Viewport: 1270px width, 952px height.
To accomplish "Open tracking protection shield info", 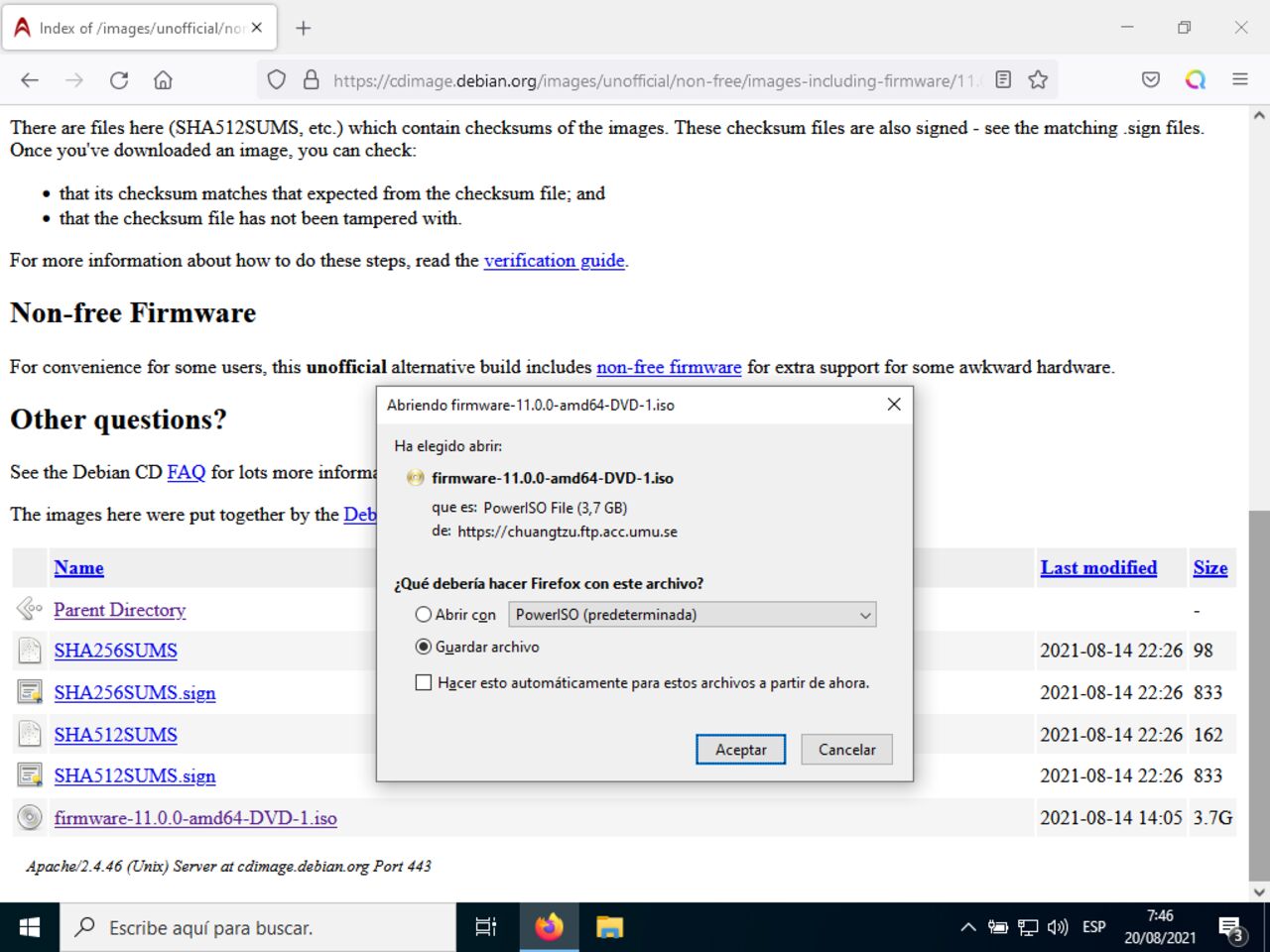I will [x=277, y=80].
